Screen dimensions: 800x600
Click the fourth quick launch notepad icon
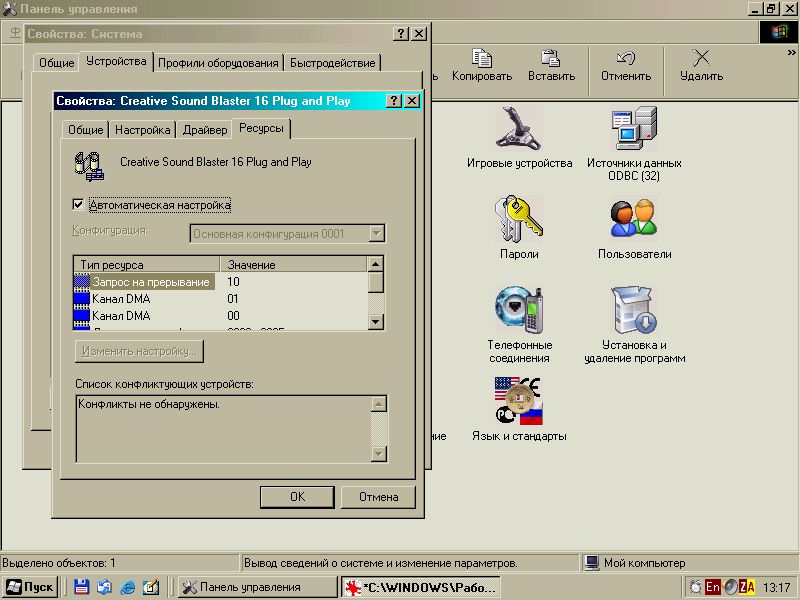coord(151,587)
